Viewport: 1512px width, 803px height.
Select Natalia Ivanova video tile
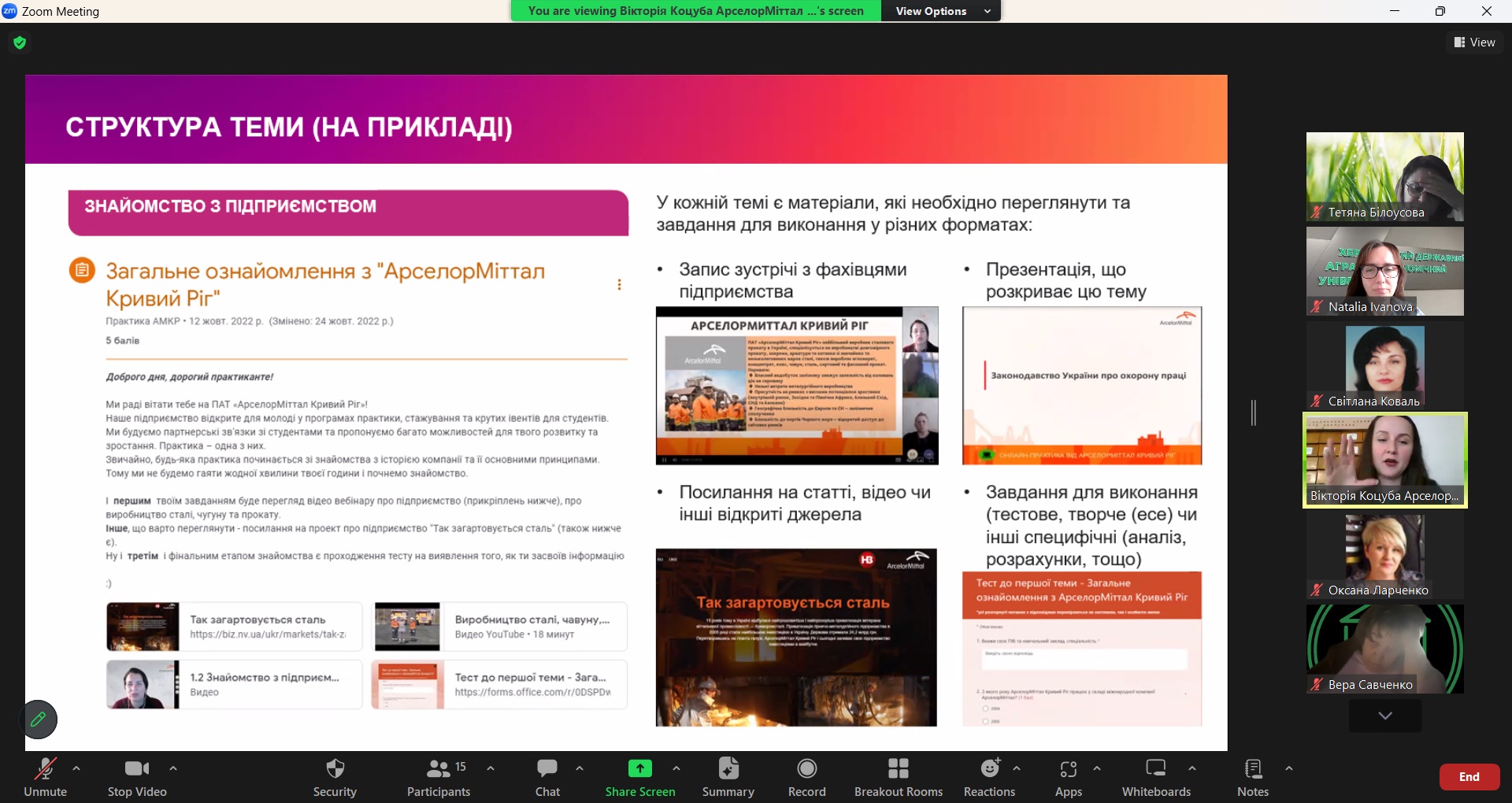[x=1385, y=271]
